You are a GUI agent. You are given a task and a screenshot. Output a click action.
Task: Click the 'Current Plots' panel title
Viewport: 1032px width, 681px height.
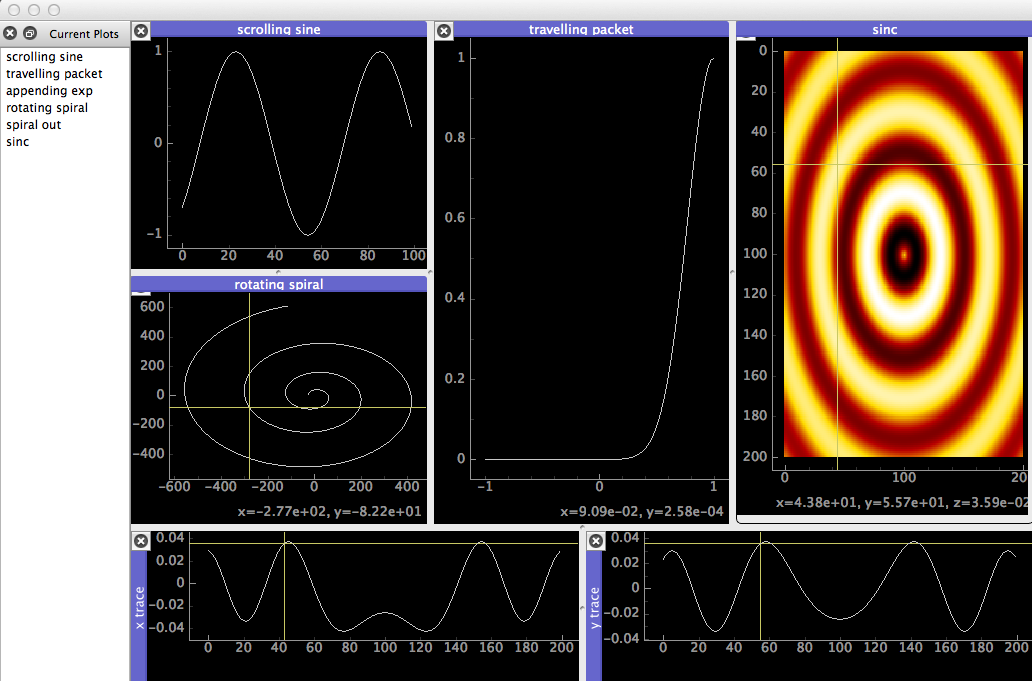pyautogui.click(x=84, y=34)
